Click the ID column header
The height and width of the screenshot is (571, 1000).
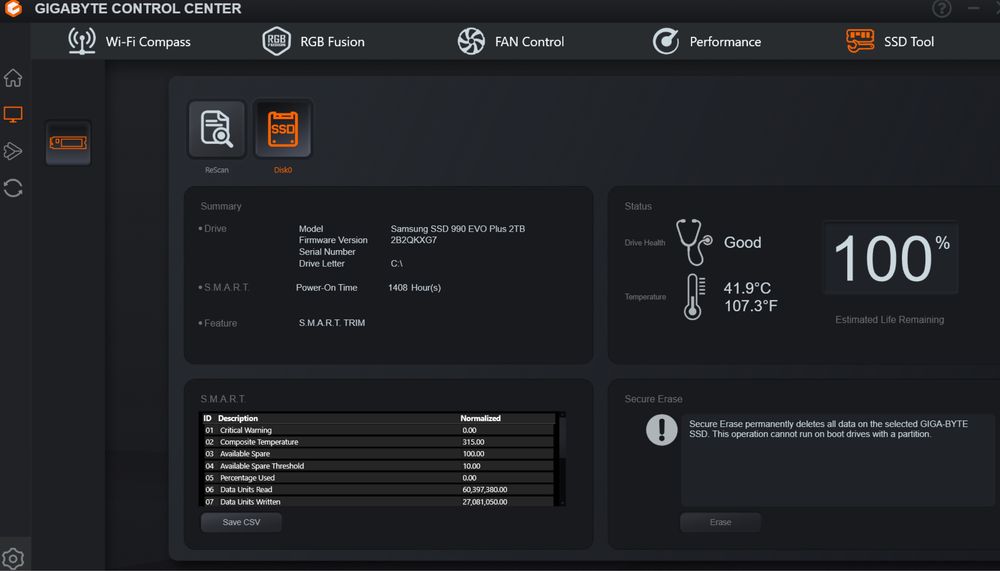pos(207,418)
